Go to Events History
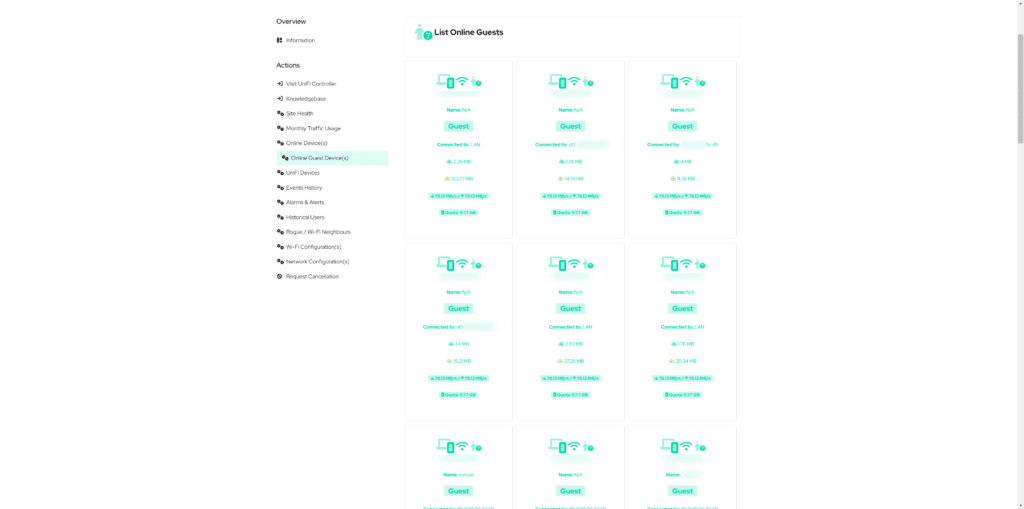 tap(304, 188)
